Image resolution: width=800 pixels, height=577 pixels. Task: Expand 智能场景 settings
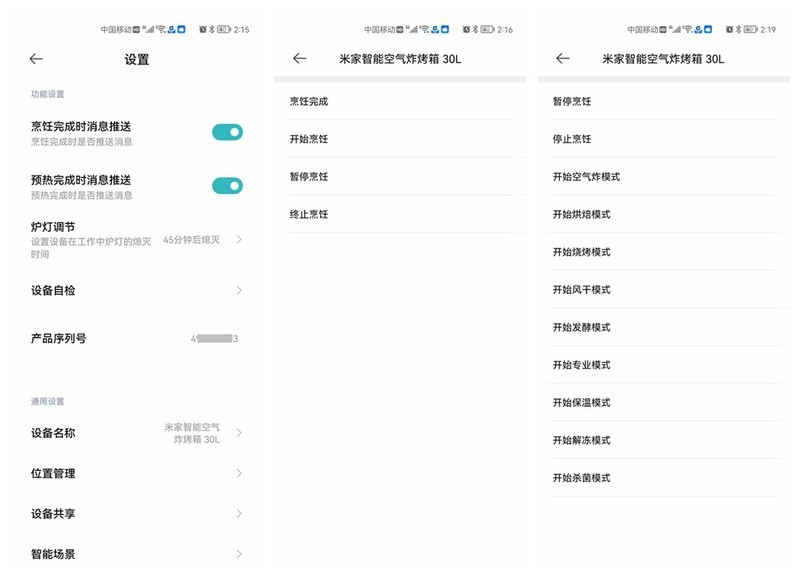point(238,553)
